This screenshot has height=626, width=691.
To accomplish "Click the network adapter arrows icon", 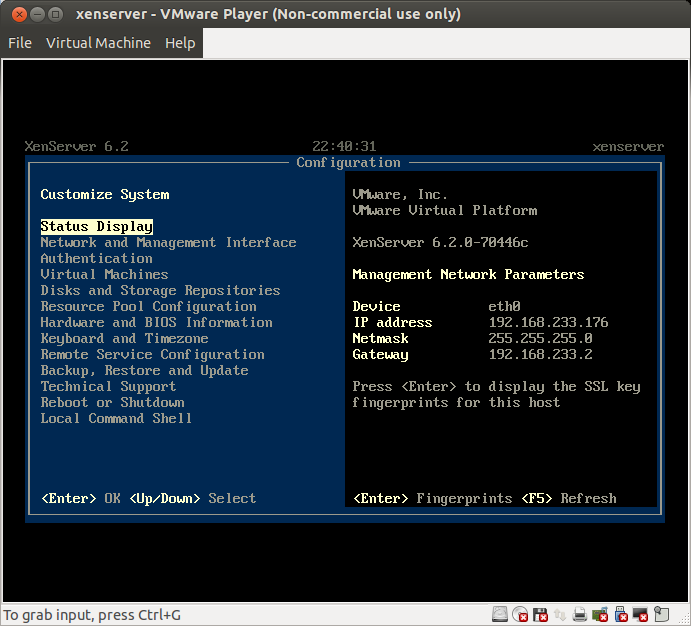I will [560, 614].
